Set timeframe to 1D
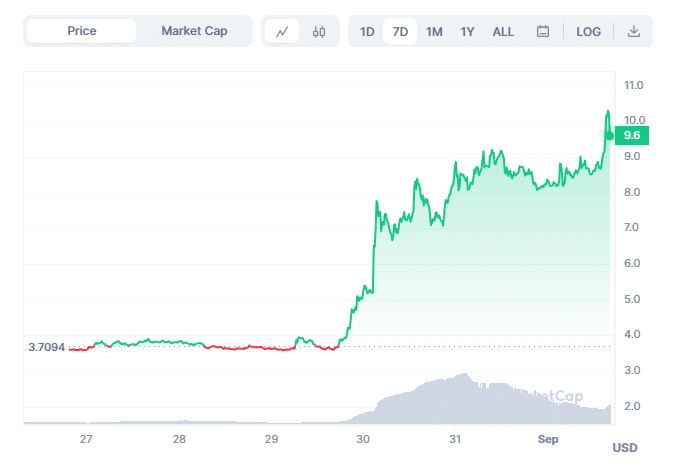Viewport: 673px width, 466px height. pyautogui.click(x=367, y=31)
